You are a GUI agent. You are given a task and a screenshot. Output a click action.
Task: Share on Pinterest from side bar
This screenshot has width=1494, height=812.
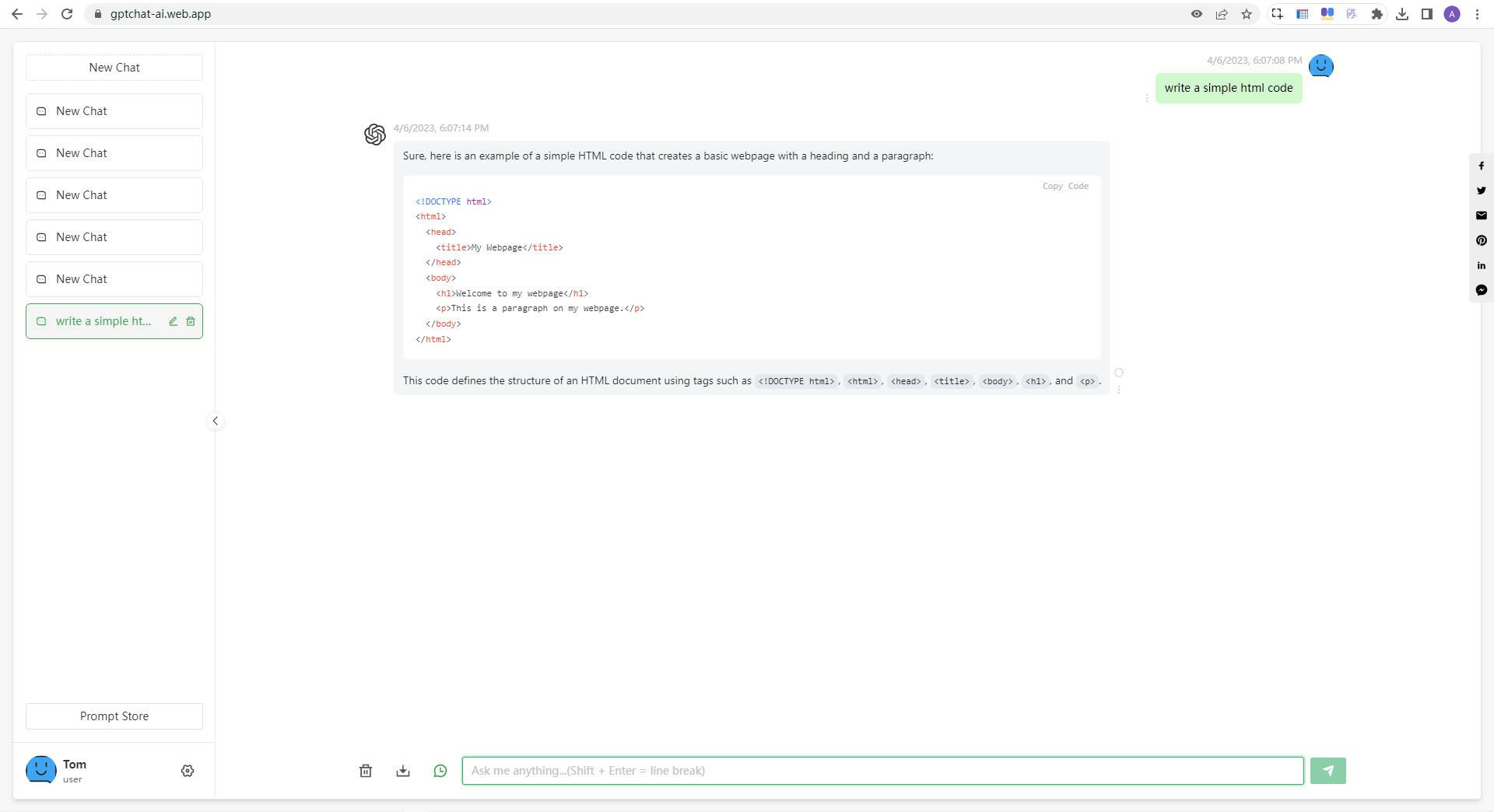pyautogui.click(x=1482, y=240)
